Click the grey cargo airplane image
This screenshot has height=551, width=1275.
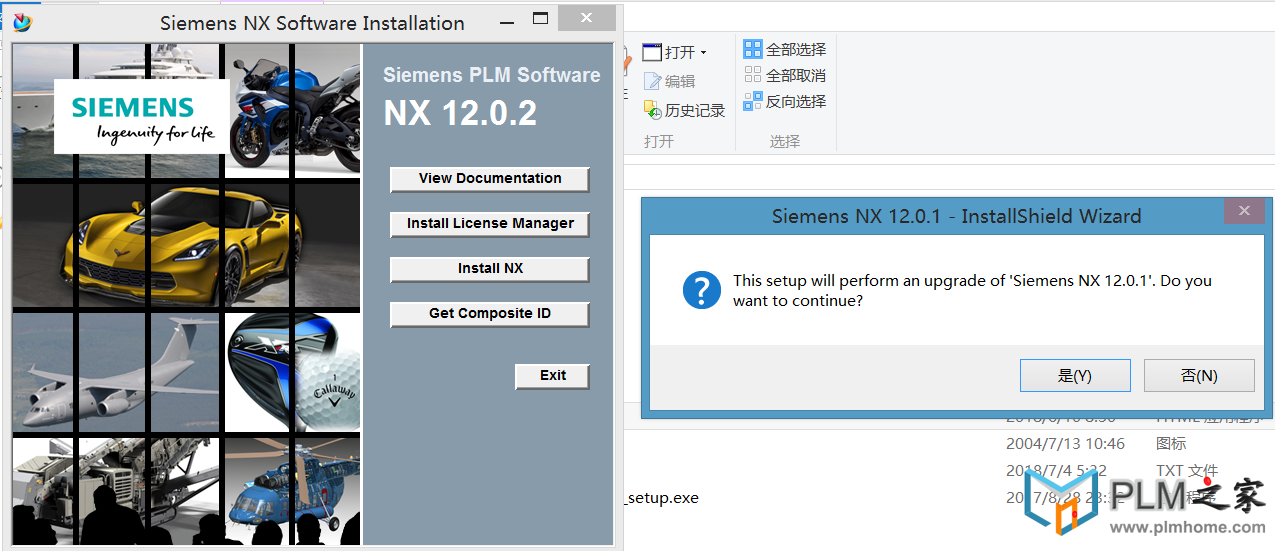click(x=116, y=372)
